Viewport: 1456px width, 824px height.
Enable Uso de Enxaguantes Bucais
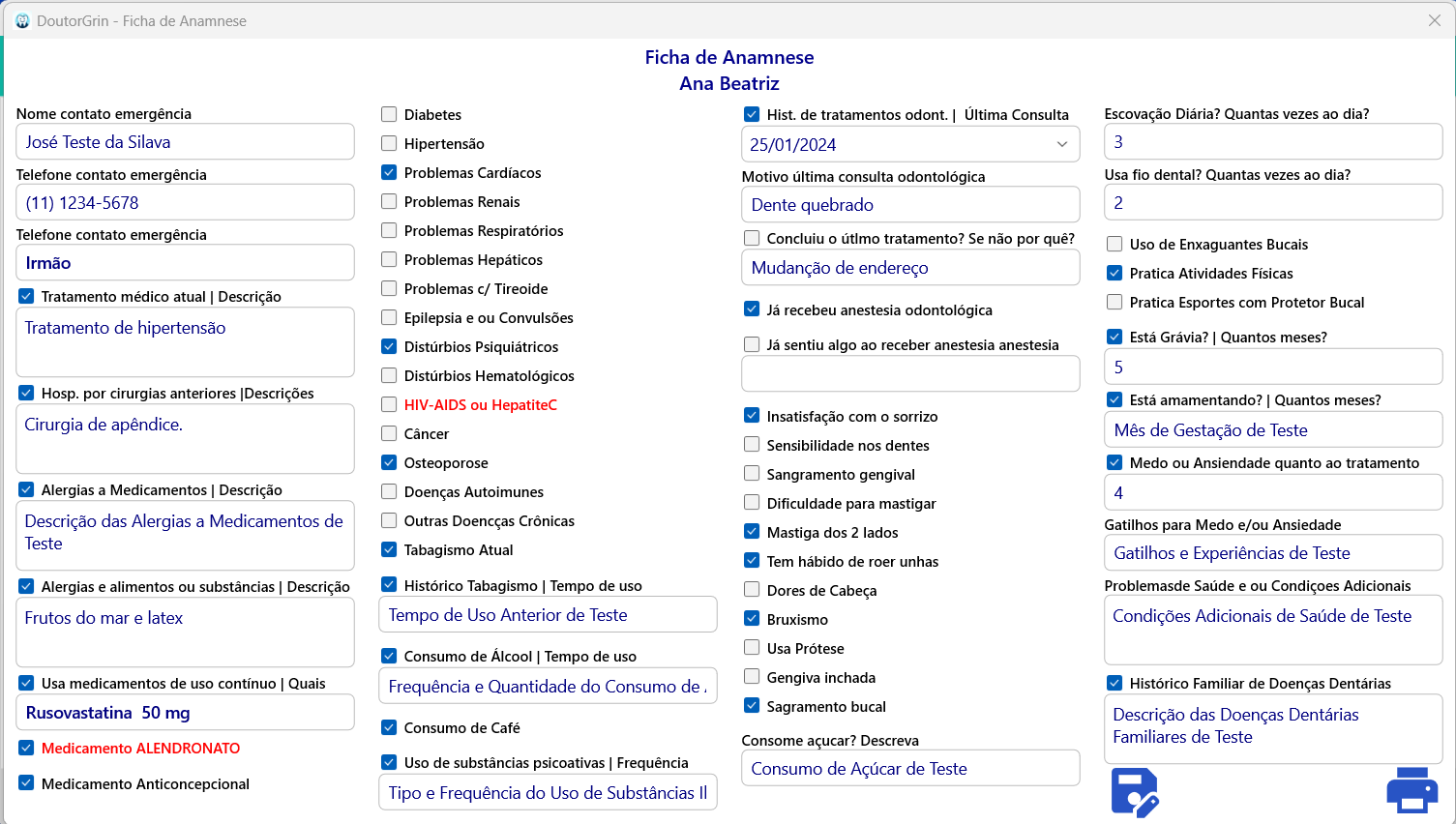coord(1114,245)
